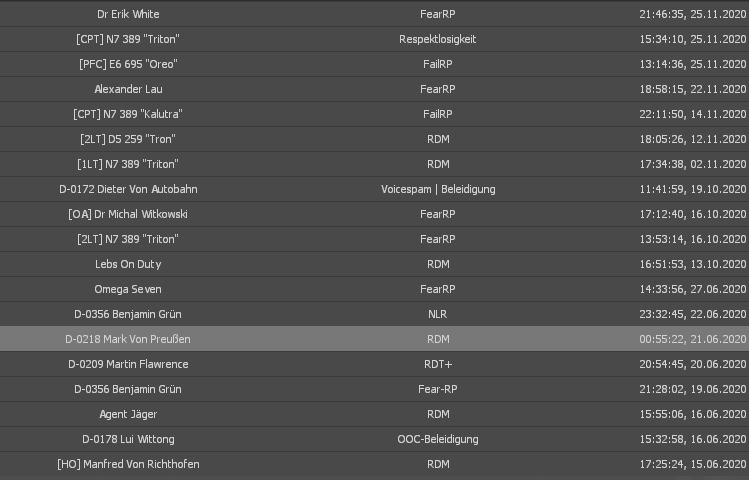Click the [1LT] N7 389 "Triton" row
The width and height of the screenshot is (749, 480).
click(x=374, y=164)
